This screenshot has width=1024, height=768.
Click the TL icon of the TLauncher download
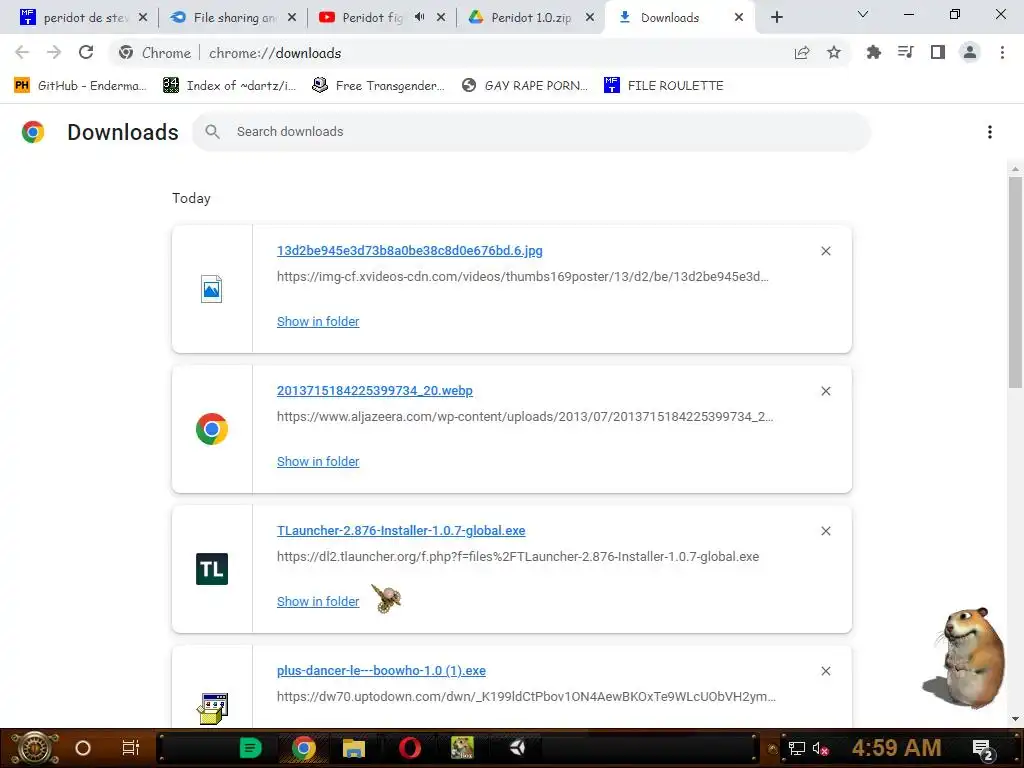pyautogui.click(x=212, y=569)
